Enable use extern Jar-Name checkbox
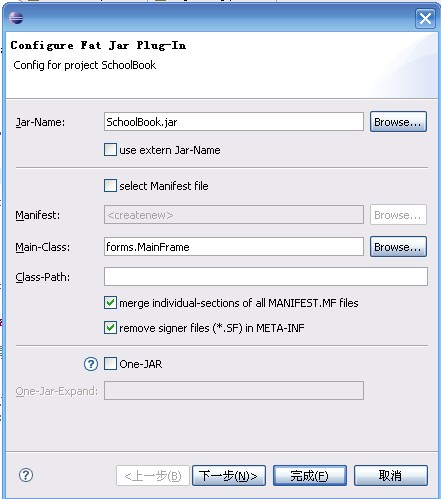 tap(110, 150)
